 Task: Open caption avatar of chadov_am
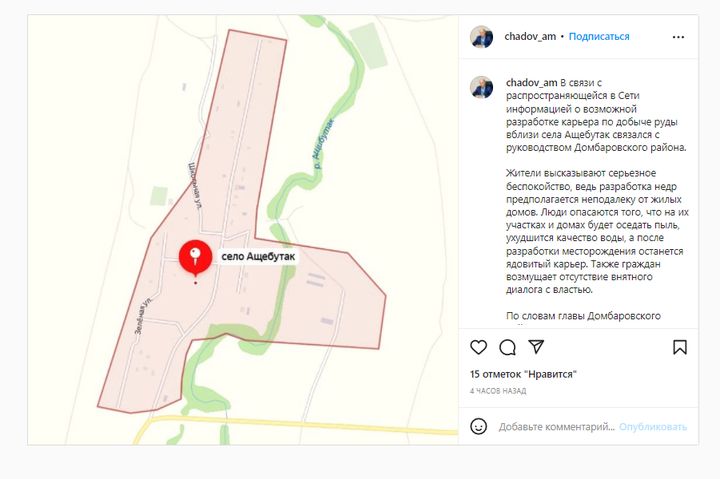481,87
